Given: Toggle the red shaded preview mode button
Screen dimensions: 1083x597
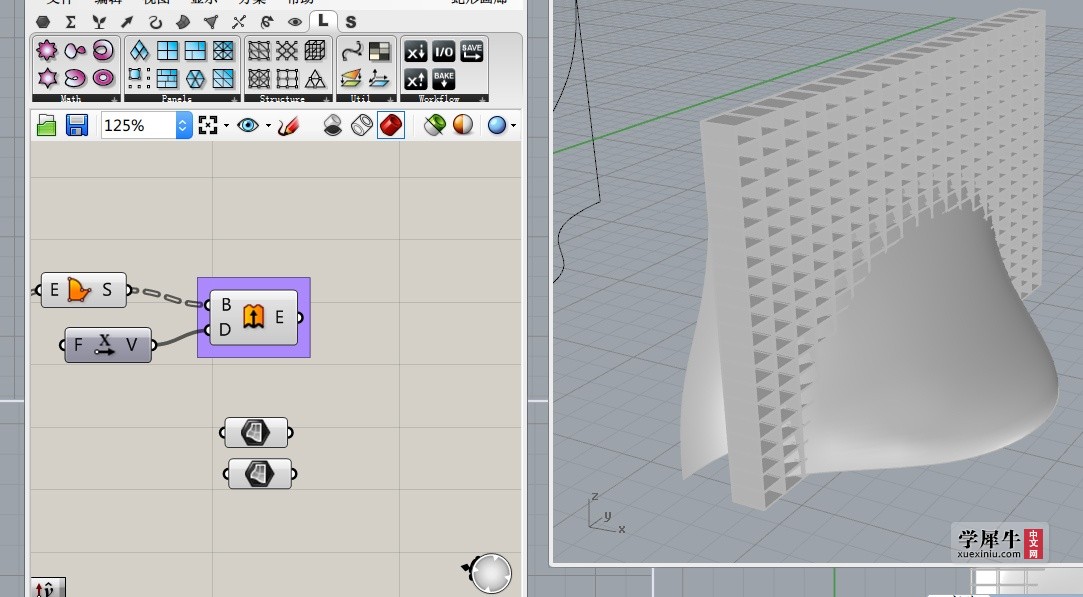Looking at the screenshot, I should click(x=391, y=125).
